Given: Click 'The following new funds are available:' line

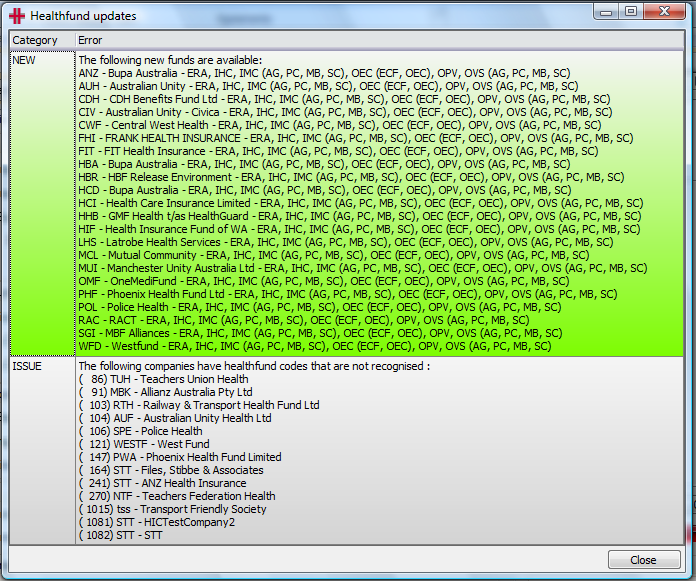Looking at the screenshot, I should [170, 60].
